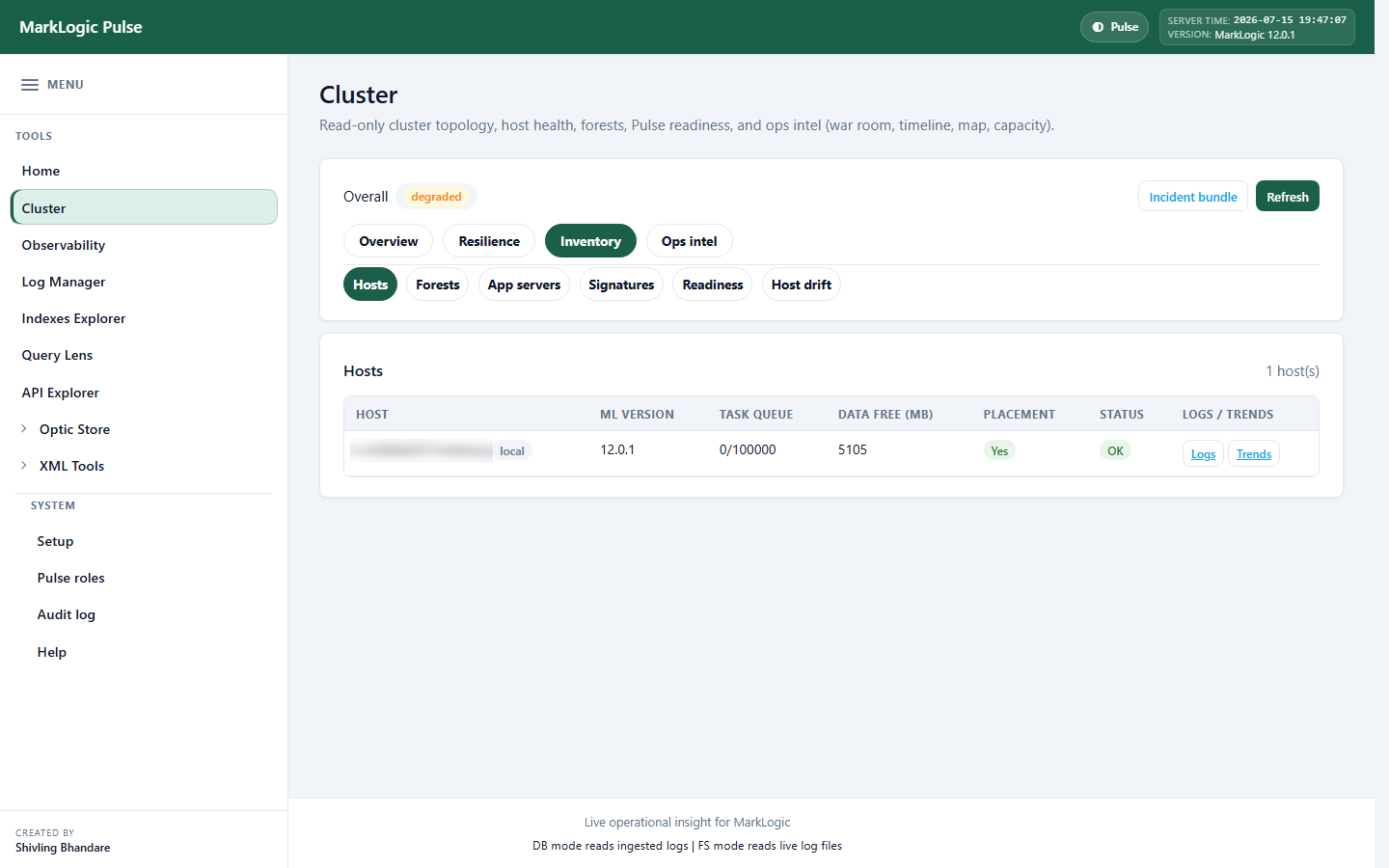This screenshot has height=868, width=1389.
Task: Open Observability tool
Action: coord(144,245)
